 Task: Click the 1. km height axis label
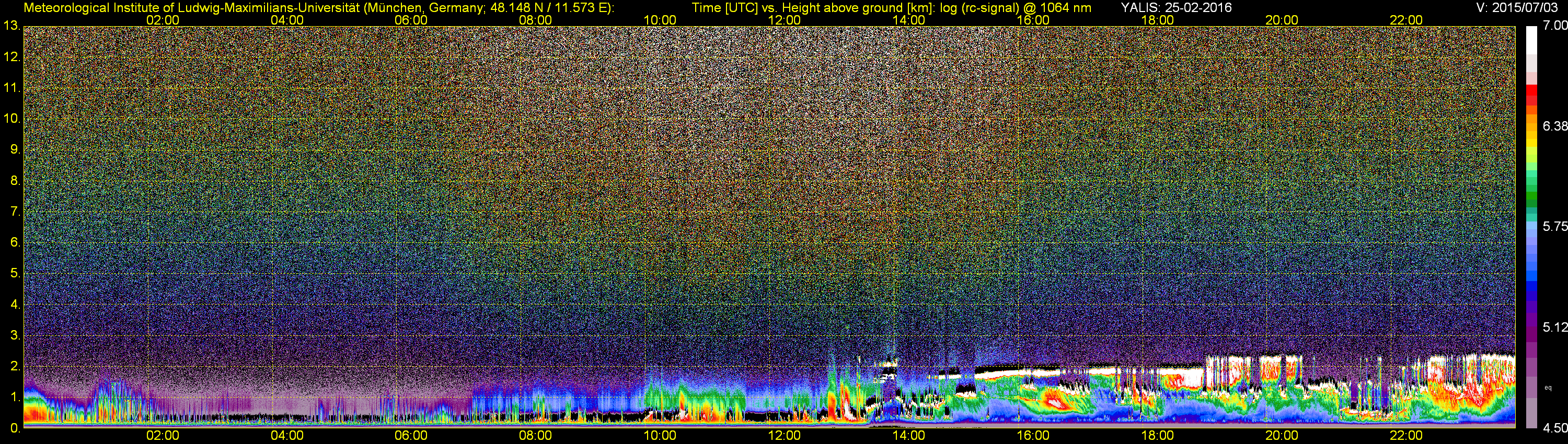(x=15, y=397)
